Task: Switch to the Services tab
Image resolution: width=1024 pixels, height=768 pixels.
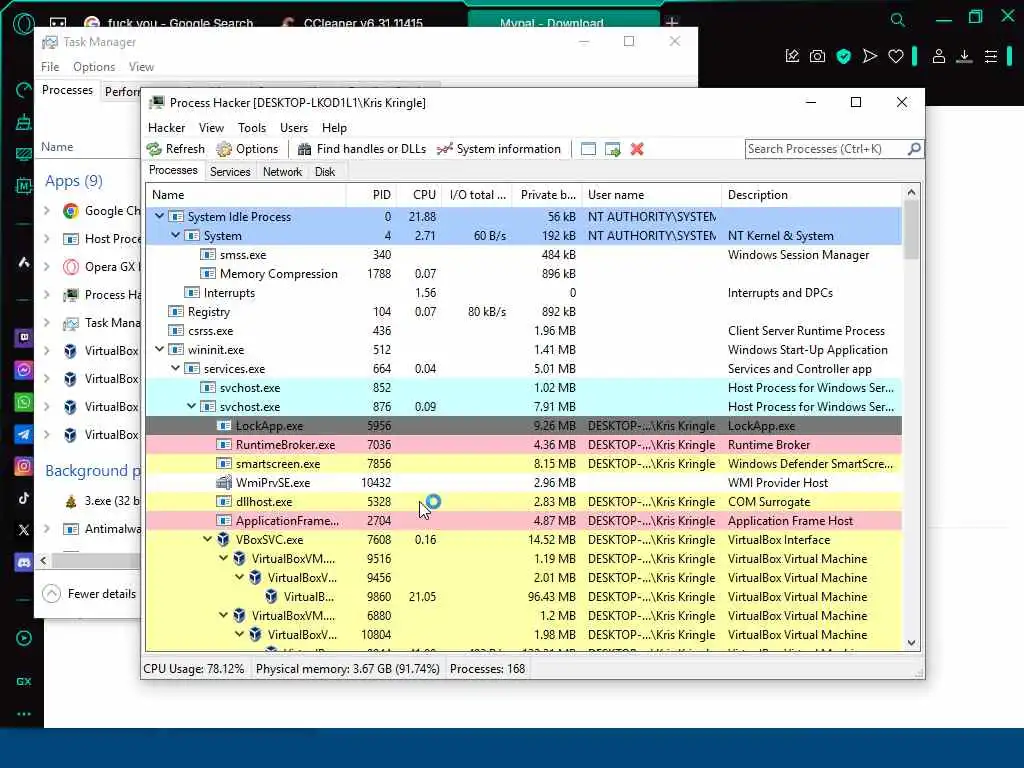Action: coord(230,172)
